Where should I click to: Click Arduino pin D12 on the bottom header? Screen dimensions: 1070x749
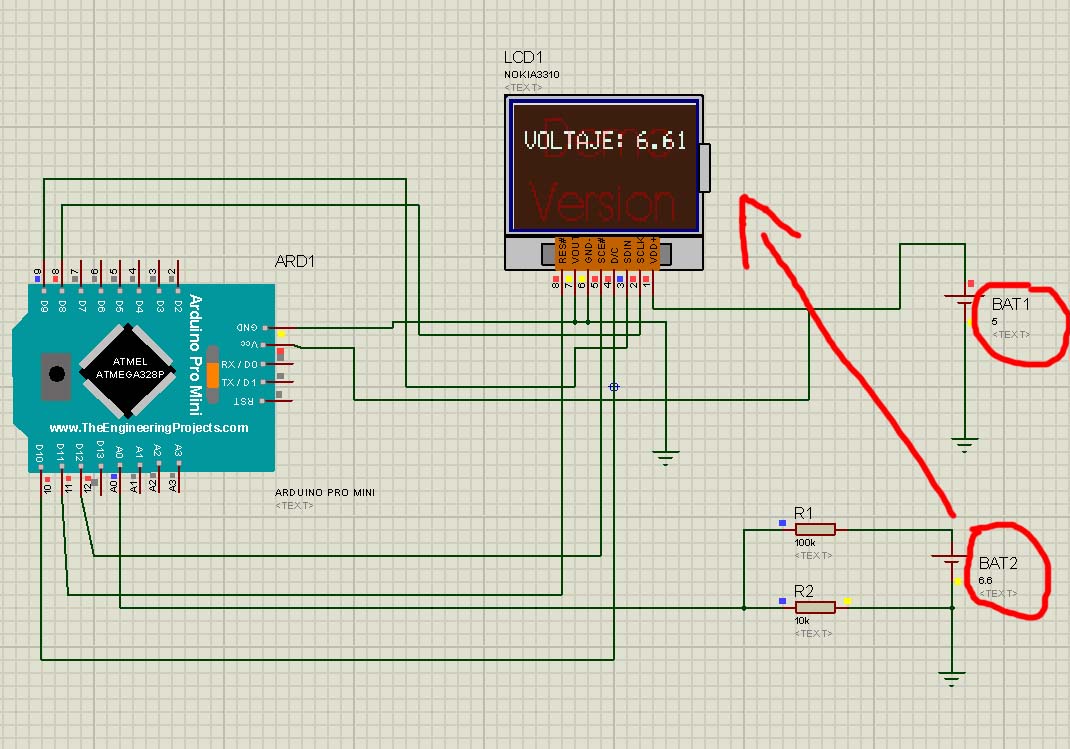pos(81,467)
